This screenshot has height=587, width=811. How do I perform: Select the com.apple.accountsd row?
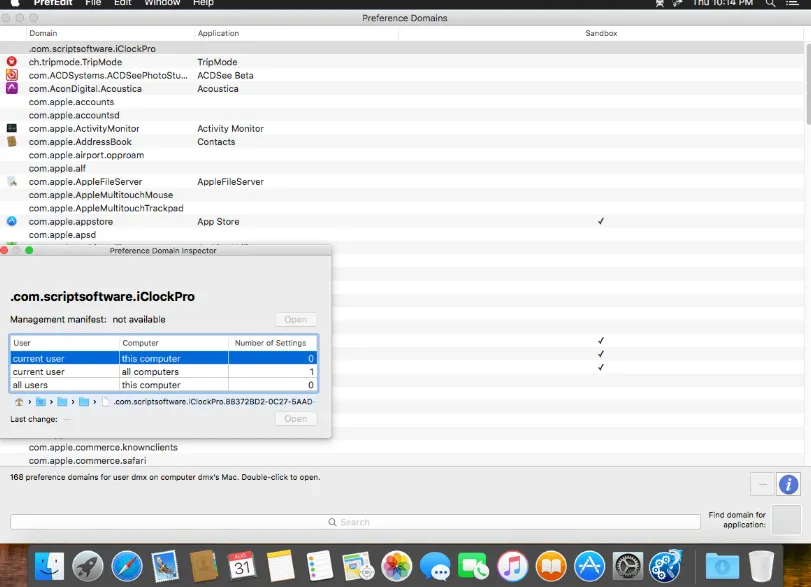point(402,115)
